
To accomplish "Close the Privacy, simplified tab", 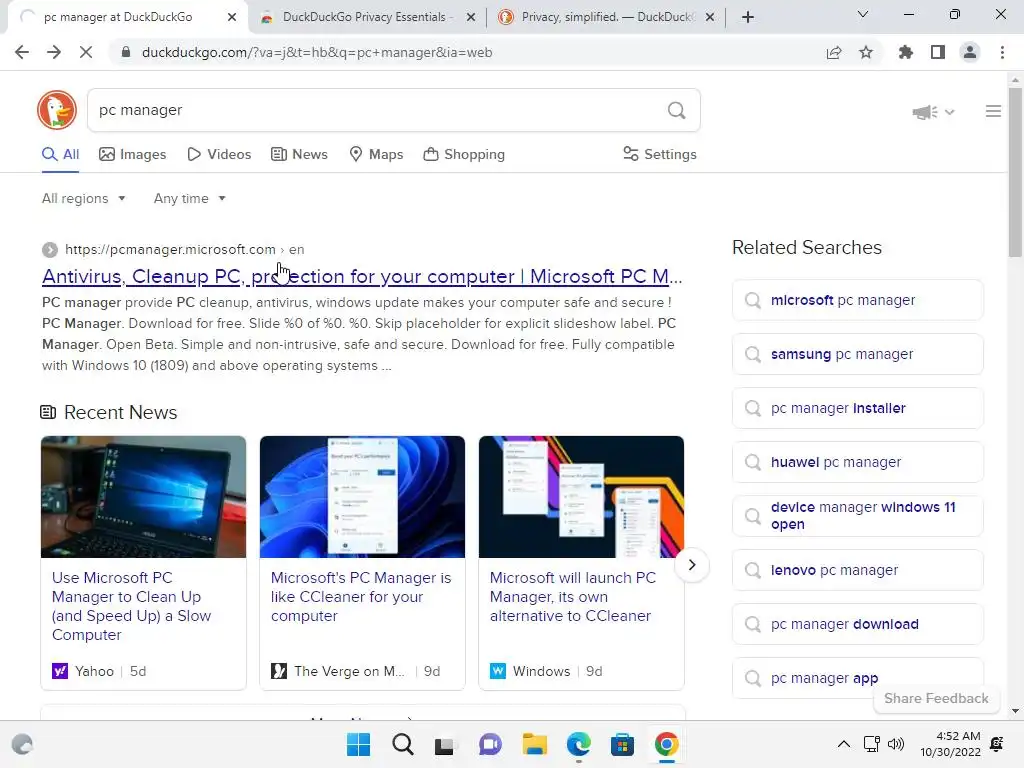I will [x=710, y=18].
